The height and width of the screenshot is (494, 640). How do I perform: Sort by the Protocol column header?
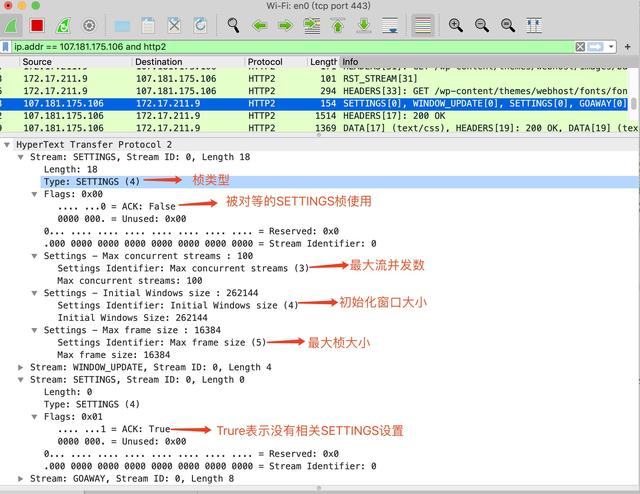[265, 62]
